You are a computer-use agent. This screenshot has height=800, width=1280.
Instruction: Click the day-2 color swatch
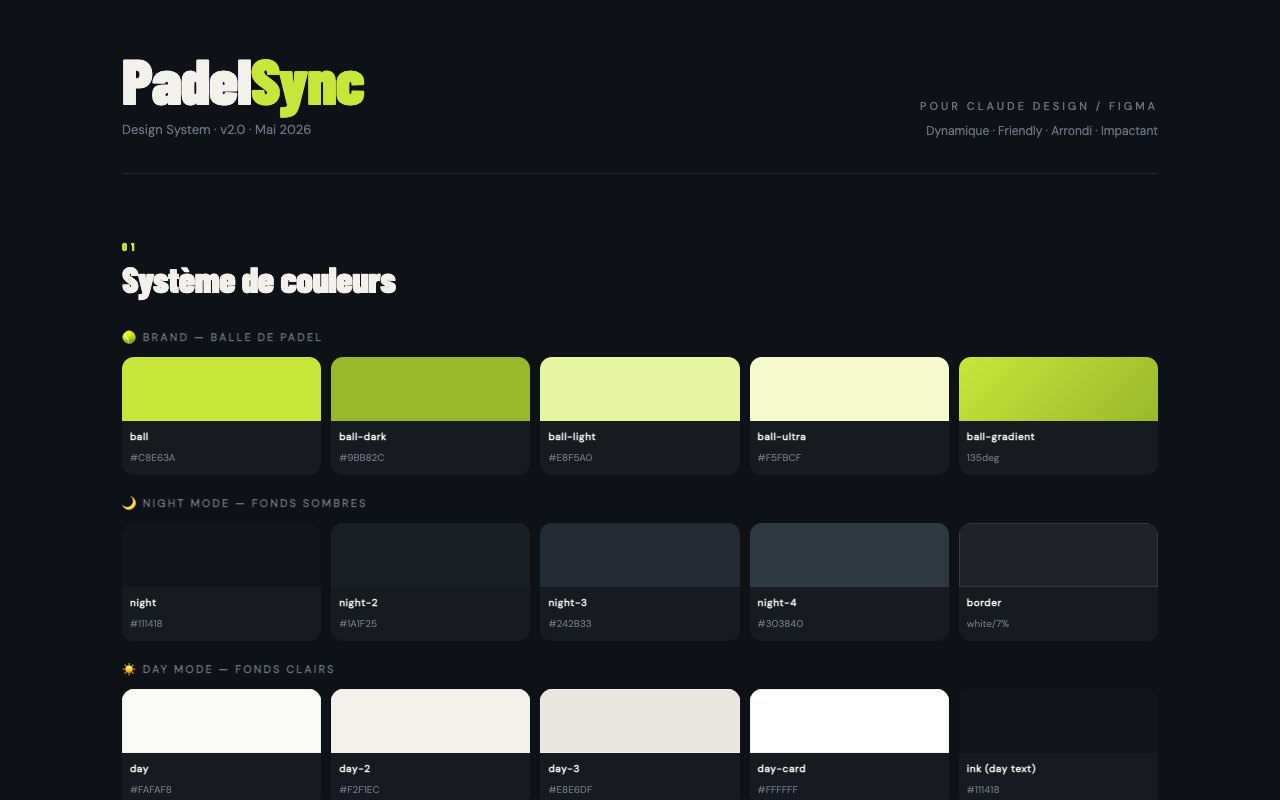(430, 721)
